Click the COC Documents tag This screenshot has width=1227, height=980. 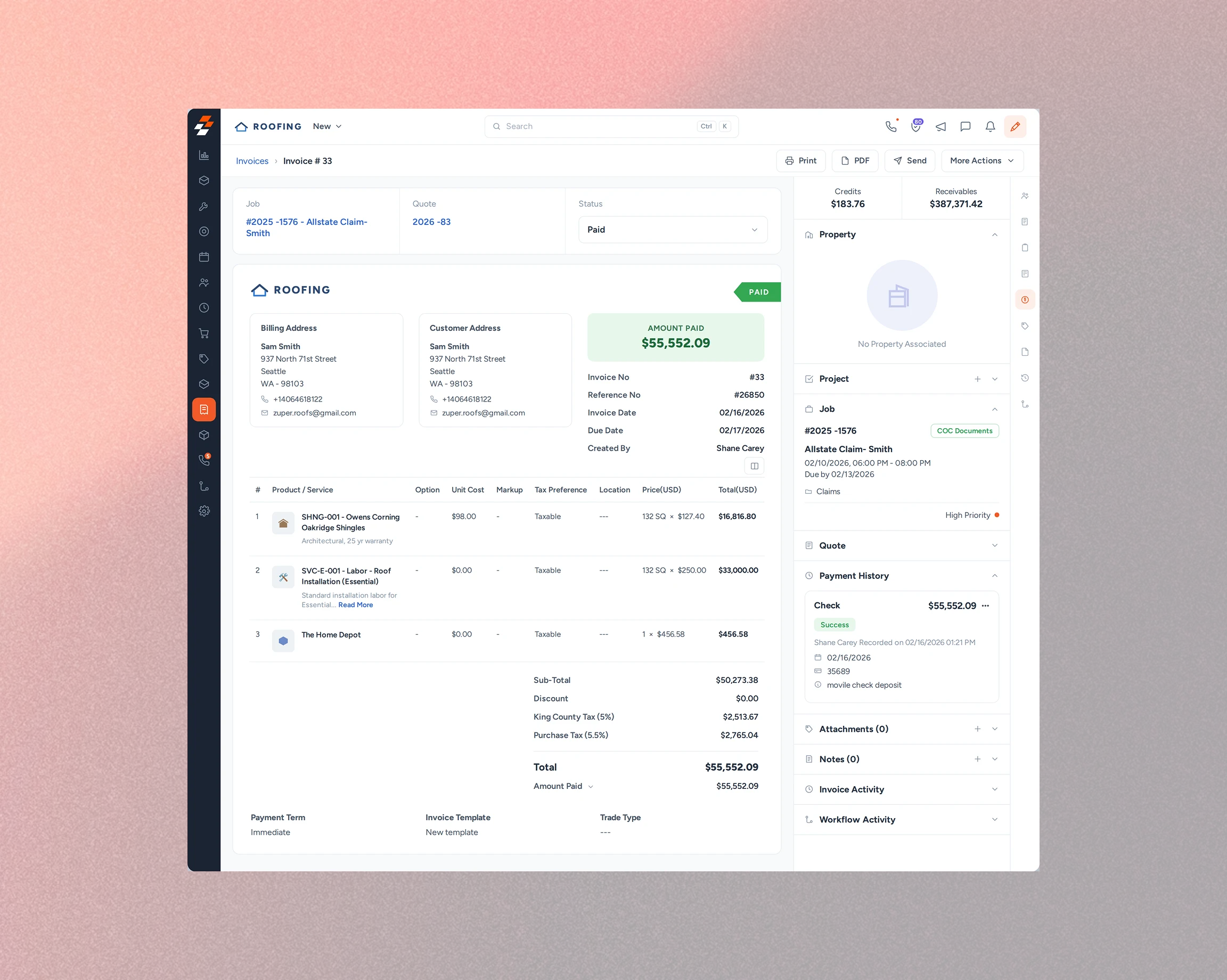tap(964, 431)
